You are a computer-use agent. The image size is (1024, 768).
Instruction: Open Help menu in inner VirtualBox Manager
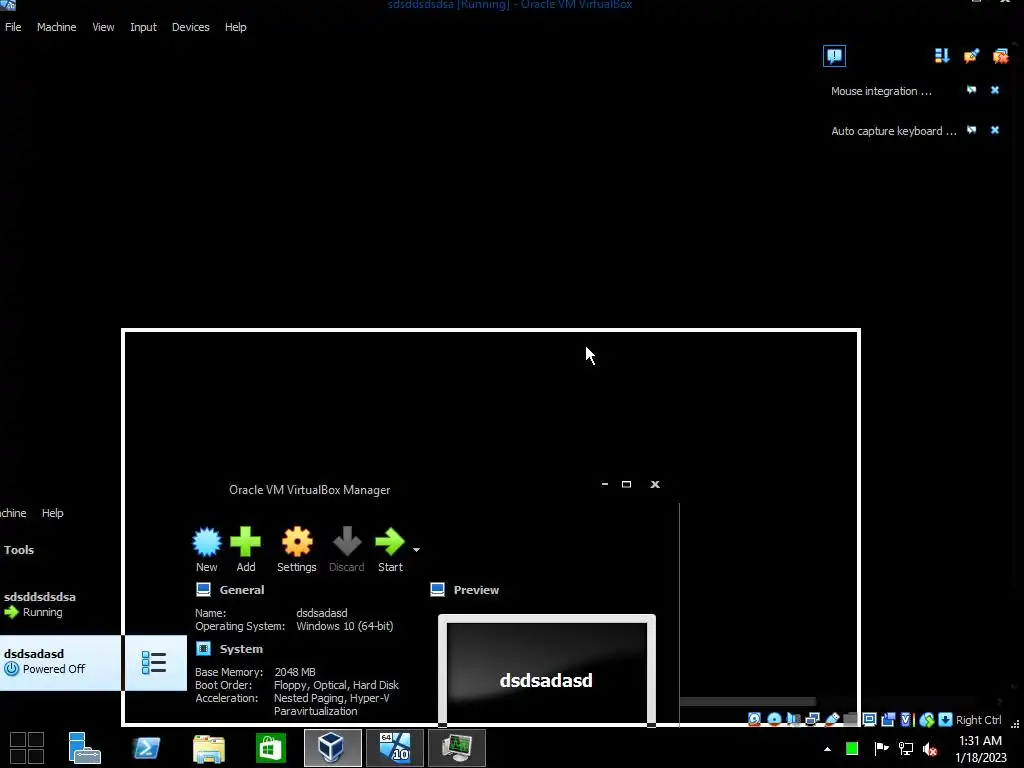click(52, 513)
